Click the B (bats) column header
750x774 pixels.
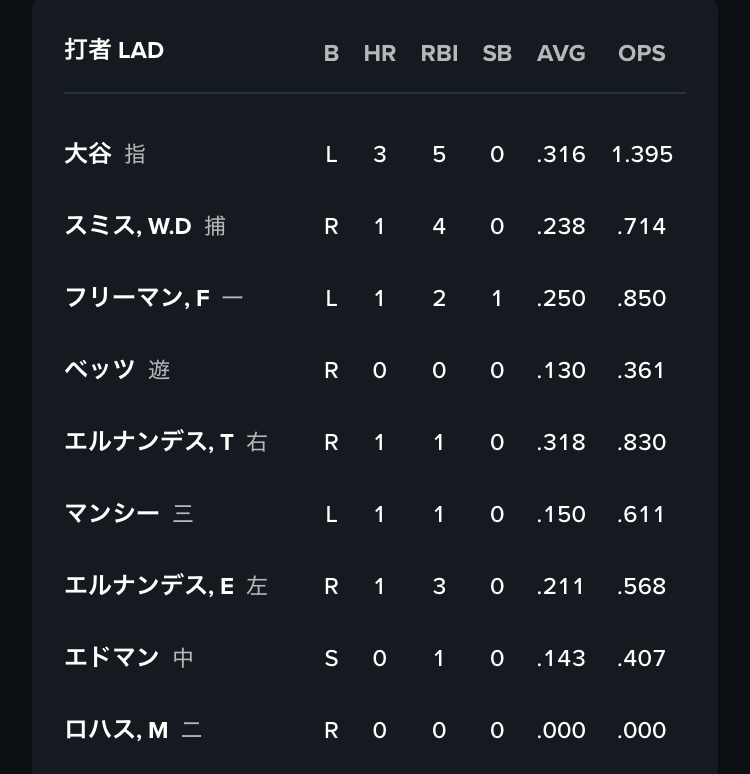click(x=331, y=54)
